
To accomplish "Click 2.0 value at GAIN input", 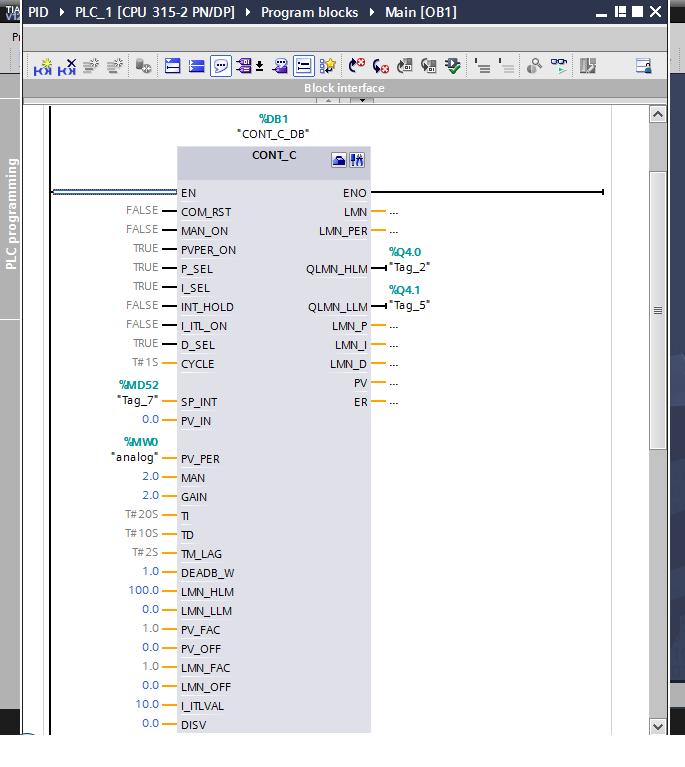I will 151,496.
